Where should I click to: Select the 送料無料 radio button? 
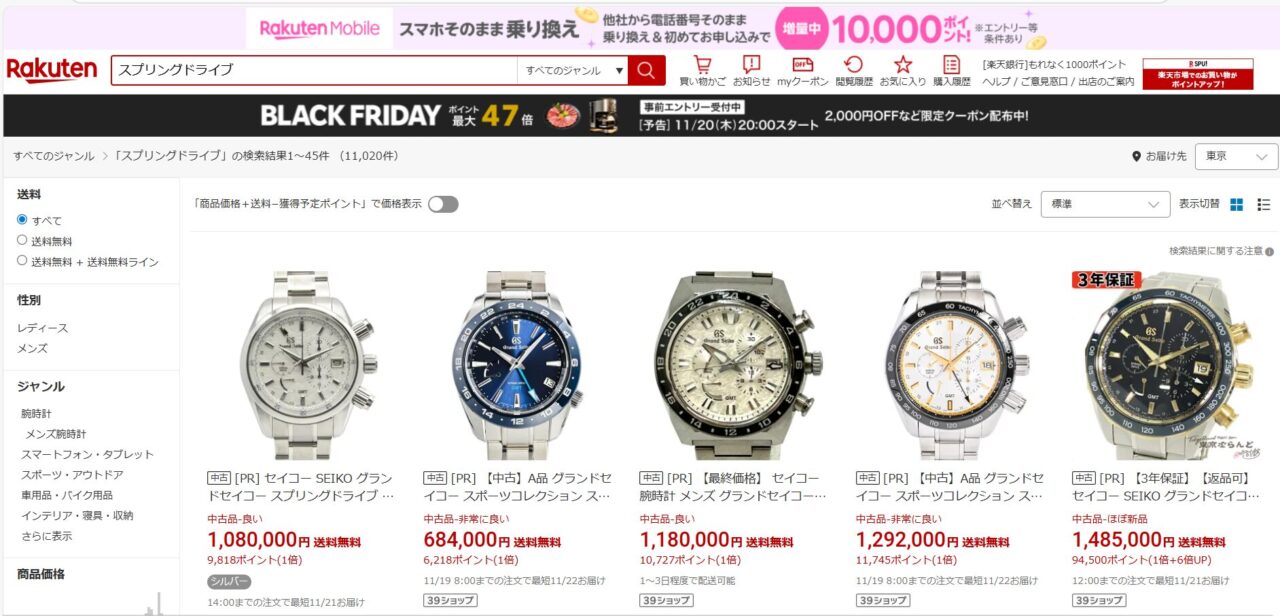[x=22, y=240]
